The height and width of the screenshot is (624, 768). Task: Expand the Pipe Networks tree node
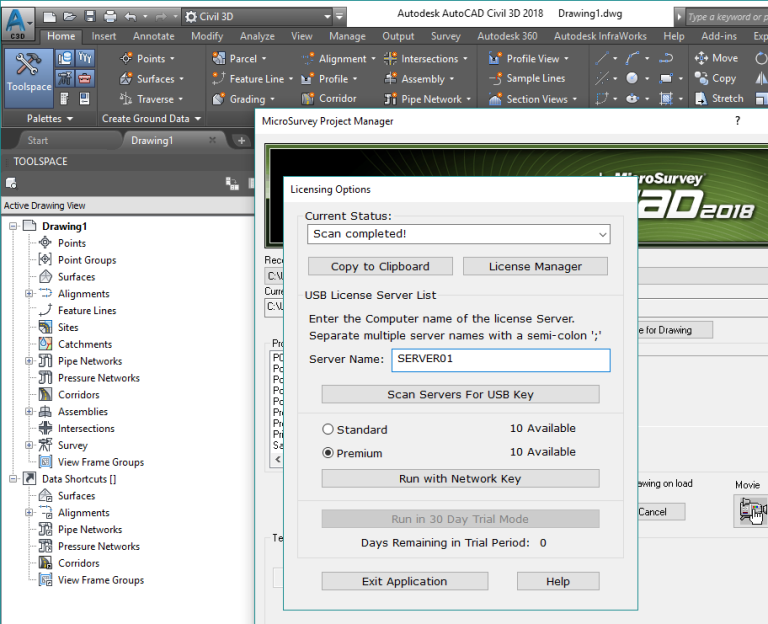pos(29,361)
